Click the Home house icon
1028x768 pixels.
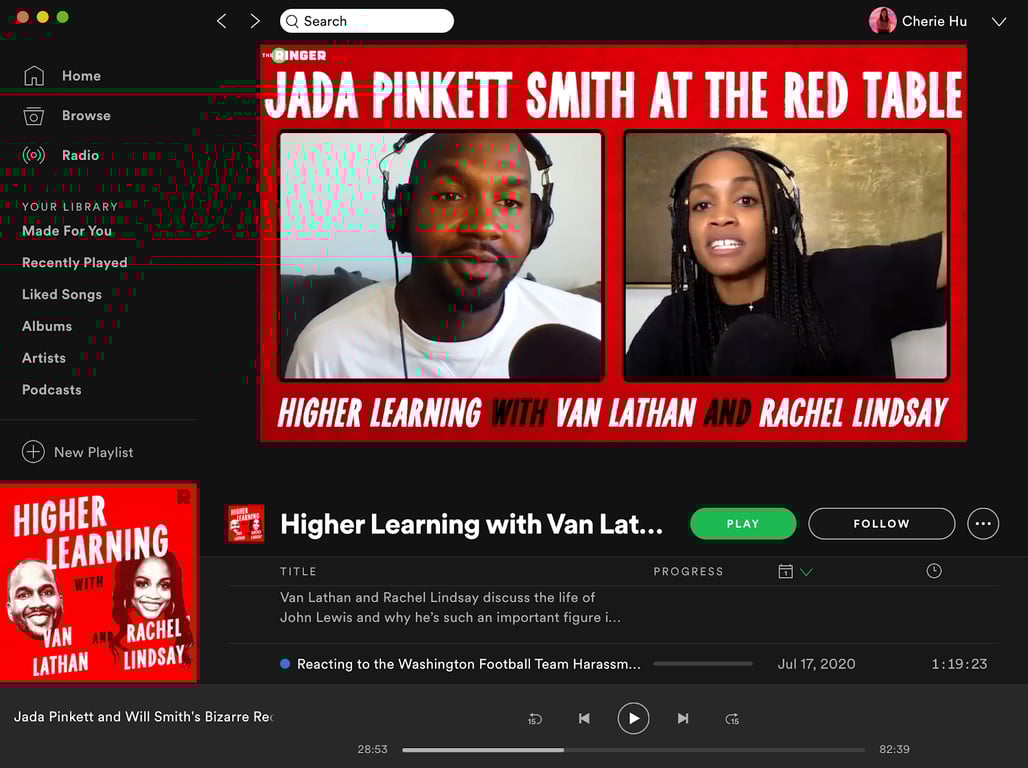pos(34,75)
